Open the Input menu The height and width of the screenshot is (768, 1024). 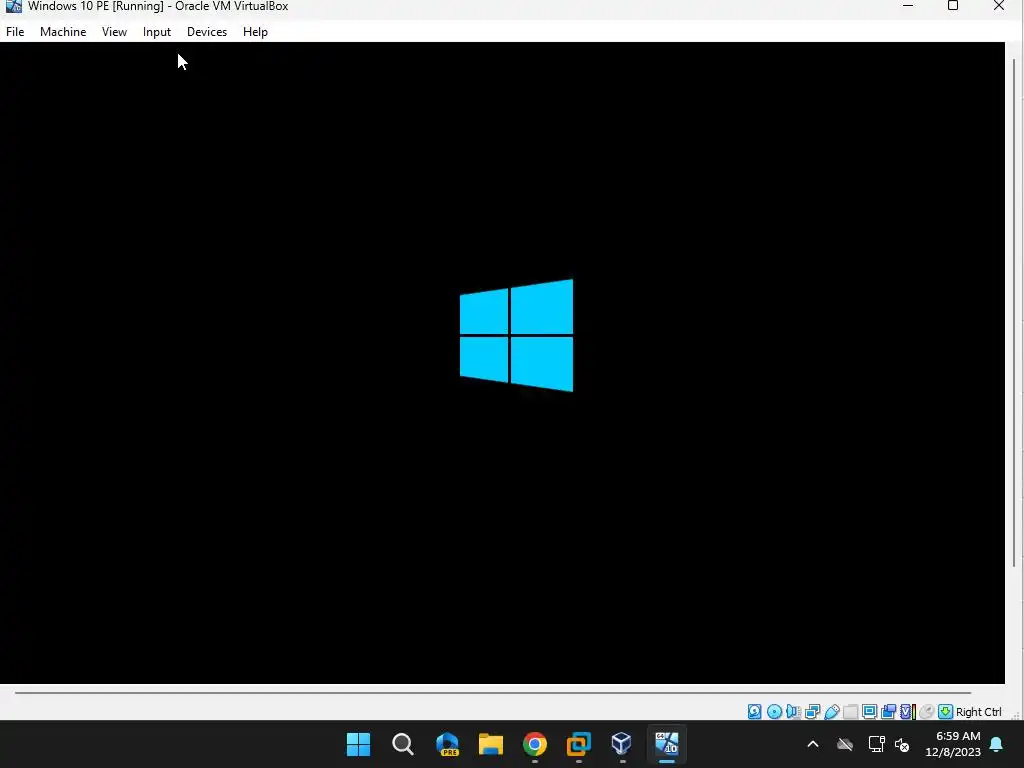[157, 32]
